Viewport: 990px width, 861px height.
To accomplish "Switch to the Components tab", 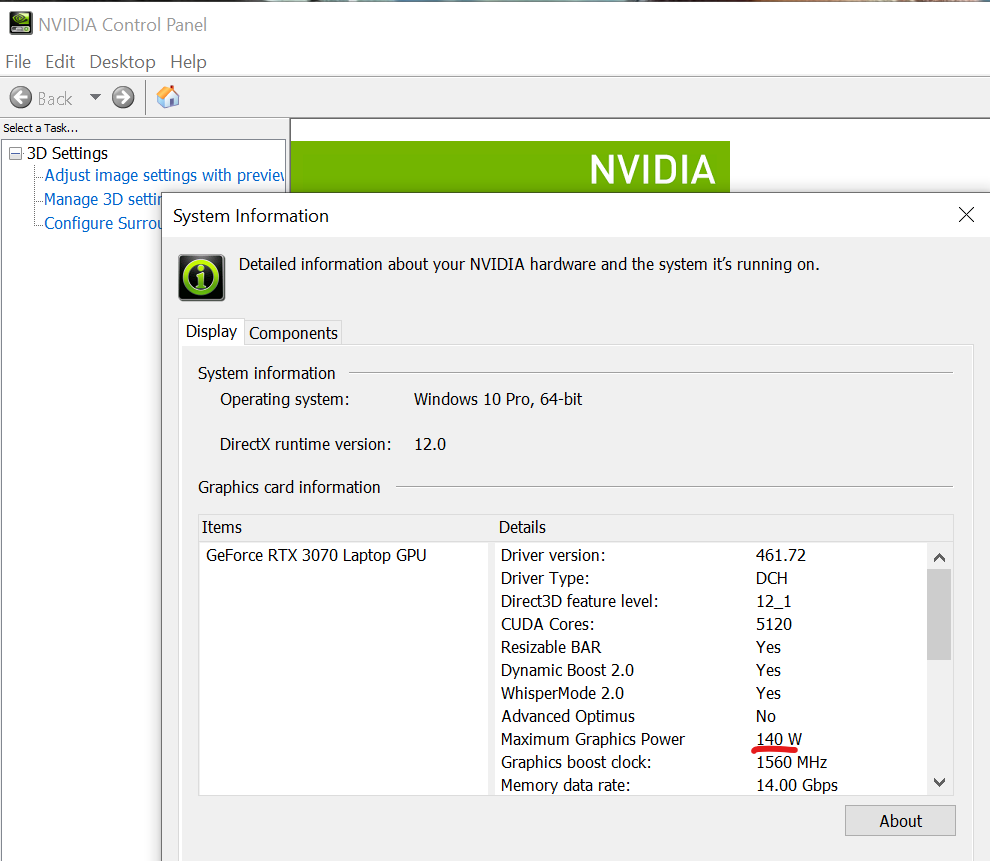I will pos(294,333).
